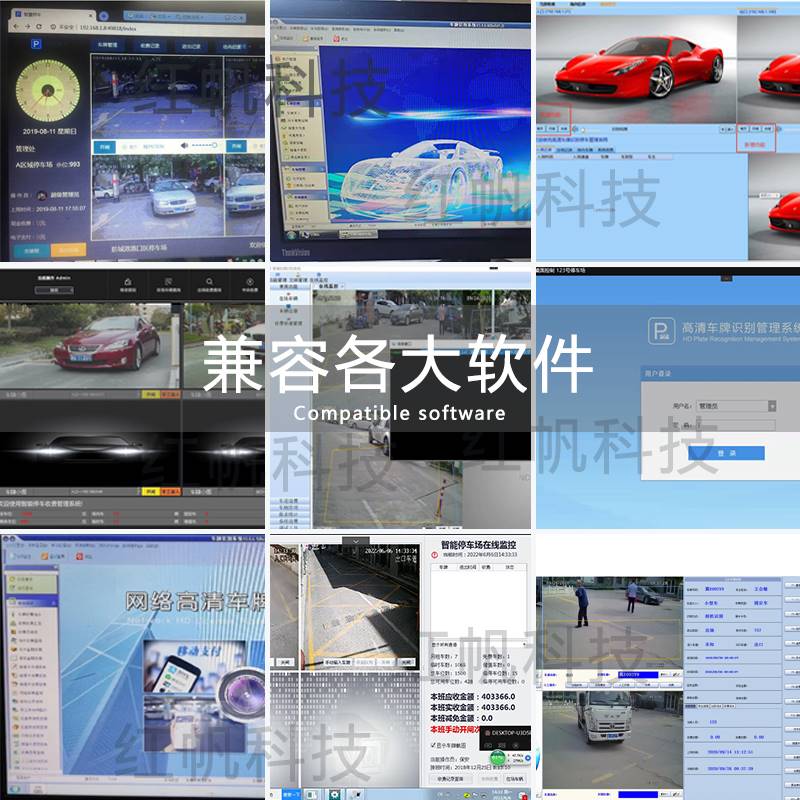The image size is (800, 800).
Task: Click the blue 登录 login button
Action: (726, 453)
